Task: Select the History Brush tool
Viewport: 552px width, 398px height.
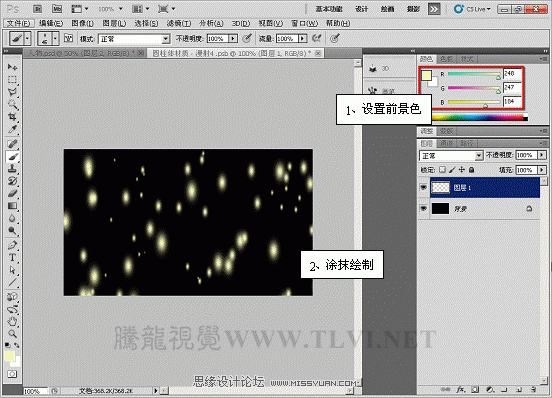Action: (x=12, y=181)
